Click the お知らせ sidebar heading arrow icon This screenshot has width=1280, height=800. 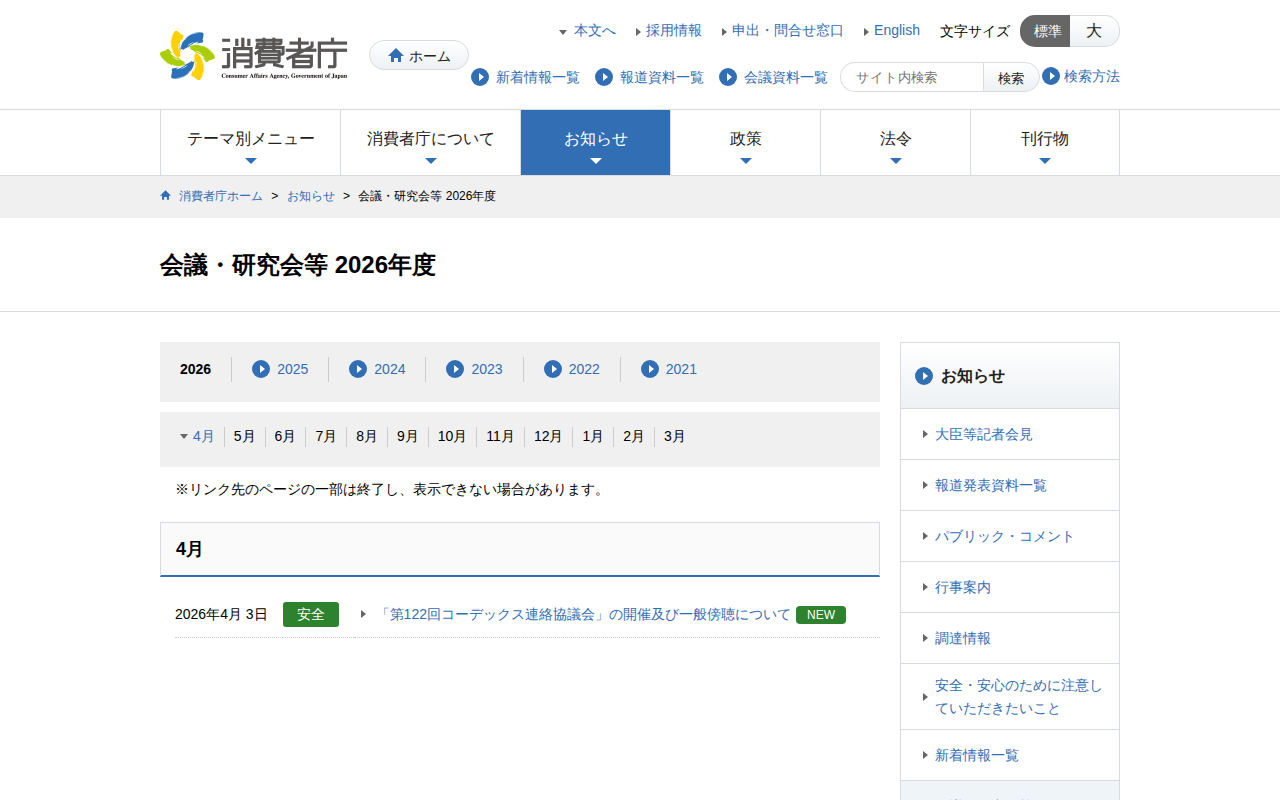click(924, 376)
